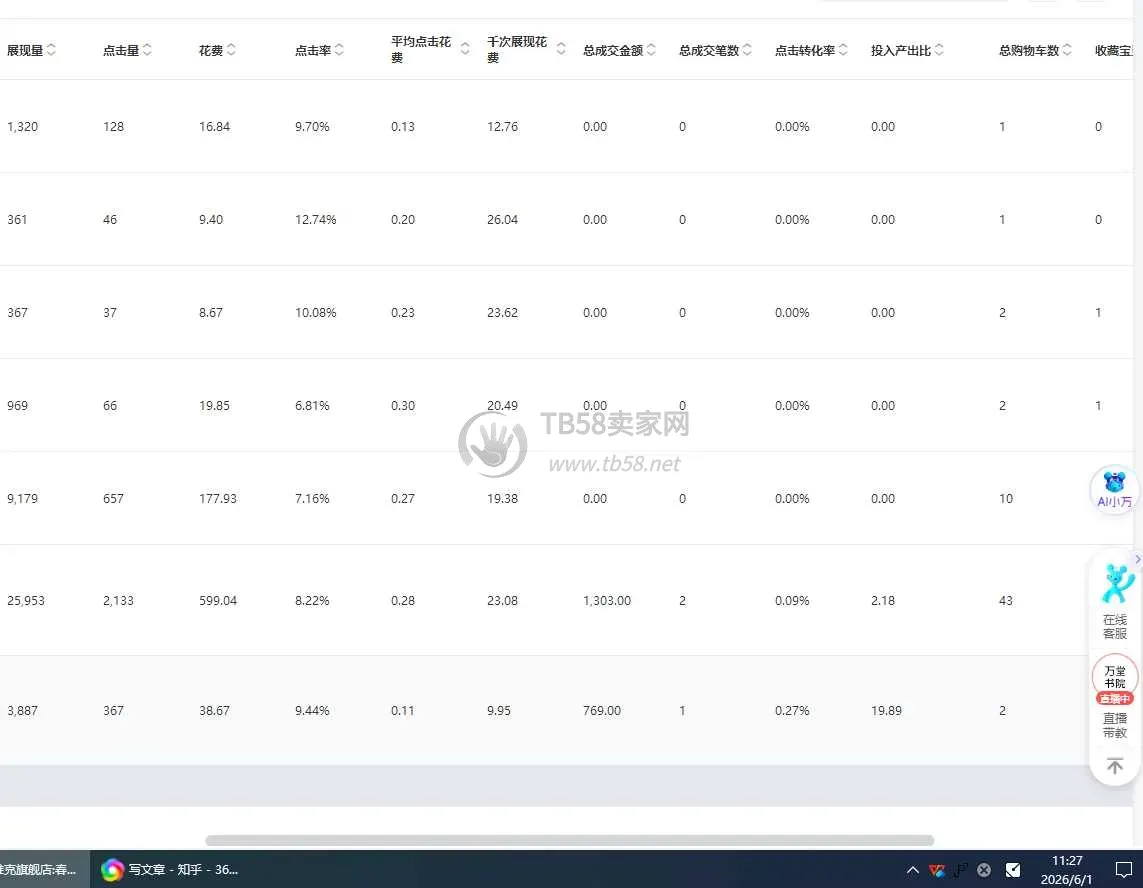Show hidden system tray icons

[913, 869]
